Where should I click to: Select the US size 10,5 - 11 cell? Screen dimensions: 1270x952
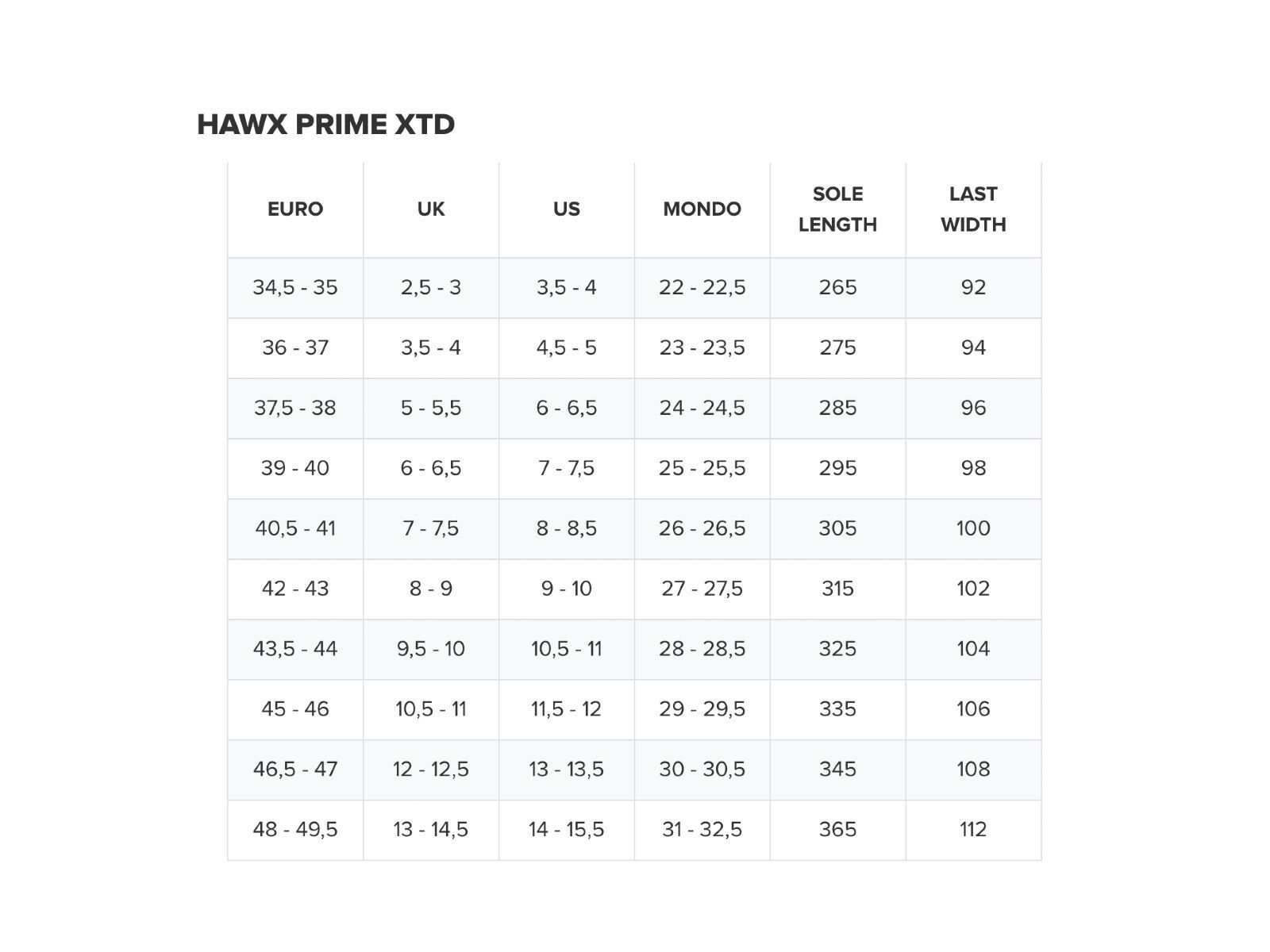tap(567, 649)
